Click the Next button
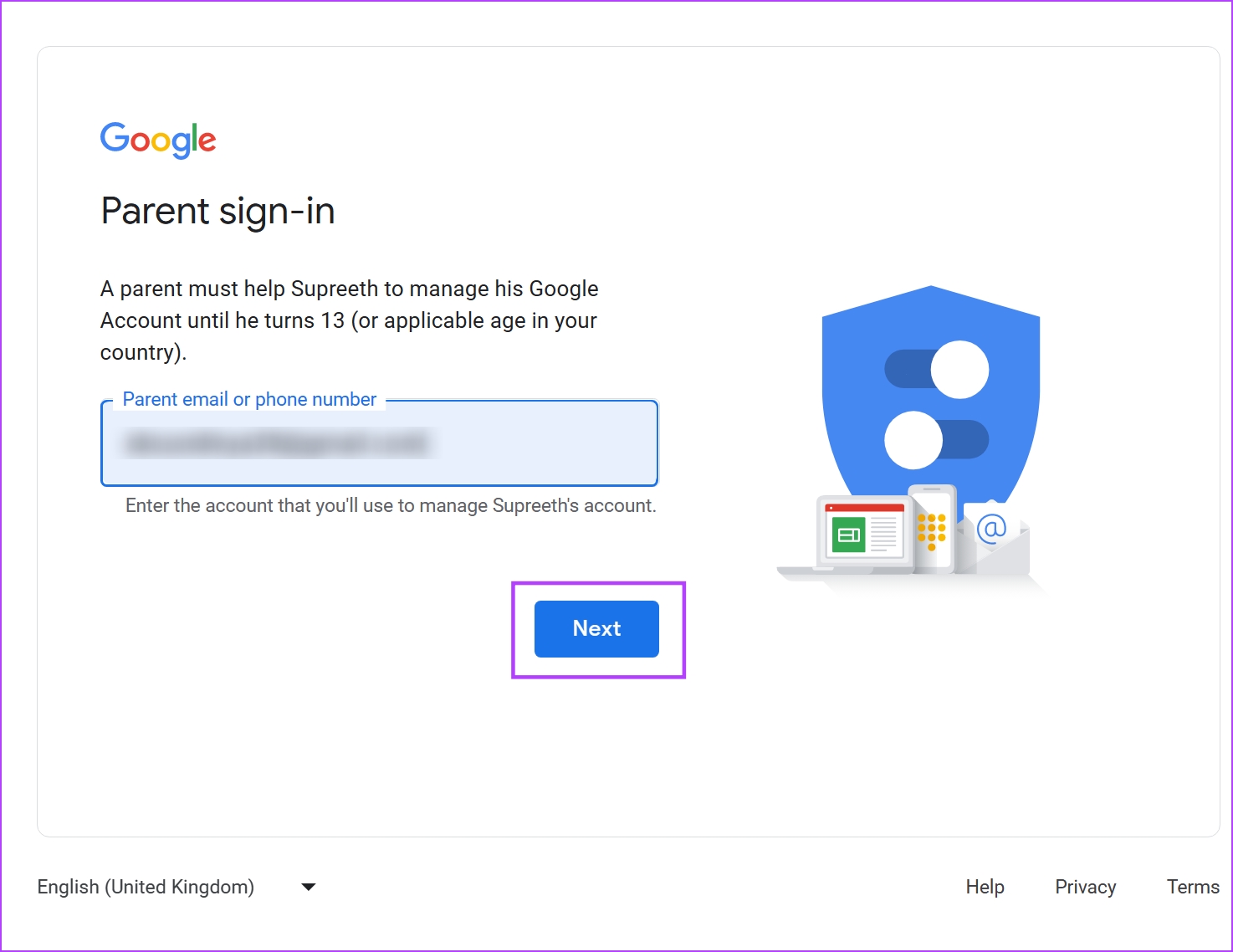This screenshot has height=952, width=1233. (x=596, y=629)
